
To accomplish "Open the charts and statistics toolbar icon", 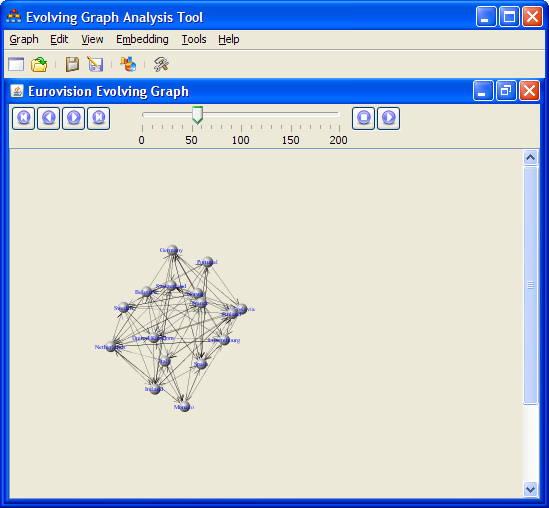I will pyautogui.click(x=128, y=64).
